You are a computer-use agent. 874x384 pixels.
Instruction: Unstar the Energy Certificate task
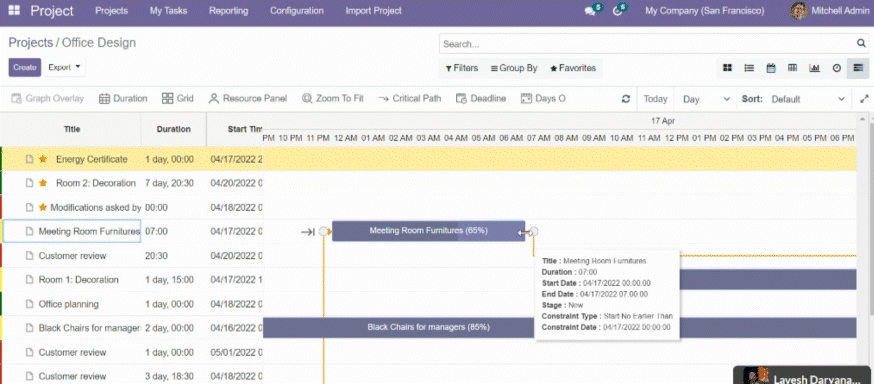pos(43,159)
